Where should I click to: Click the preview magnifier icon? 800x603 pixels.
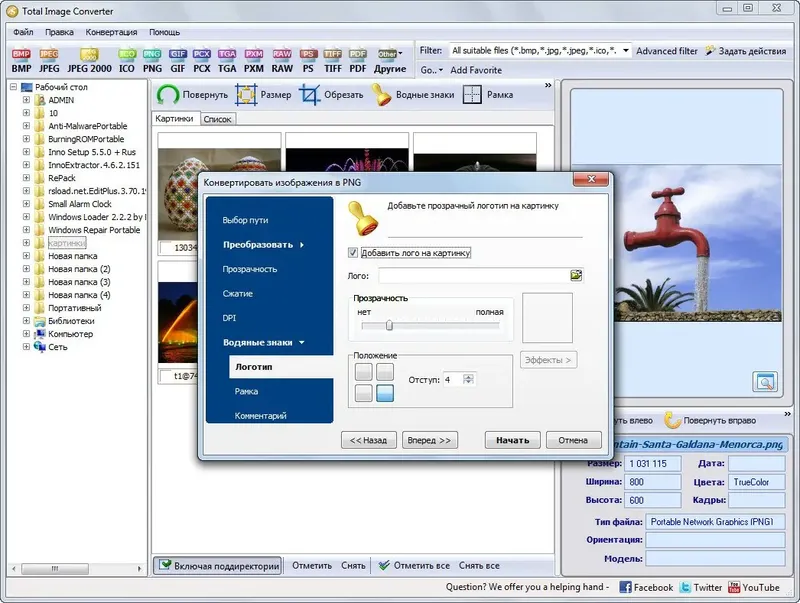point(765,382)
